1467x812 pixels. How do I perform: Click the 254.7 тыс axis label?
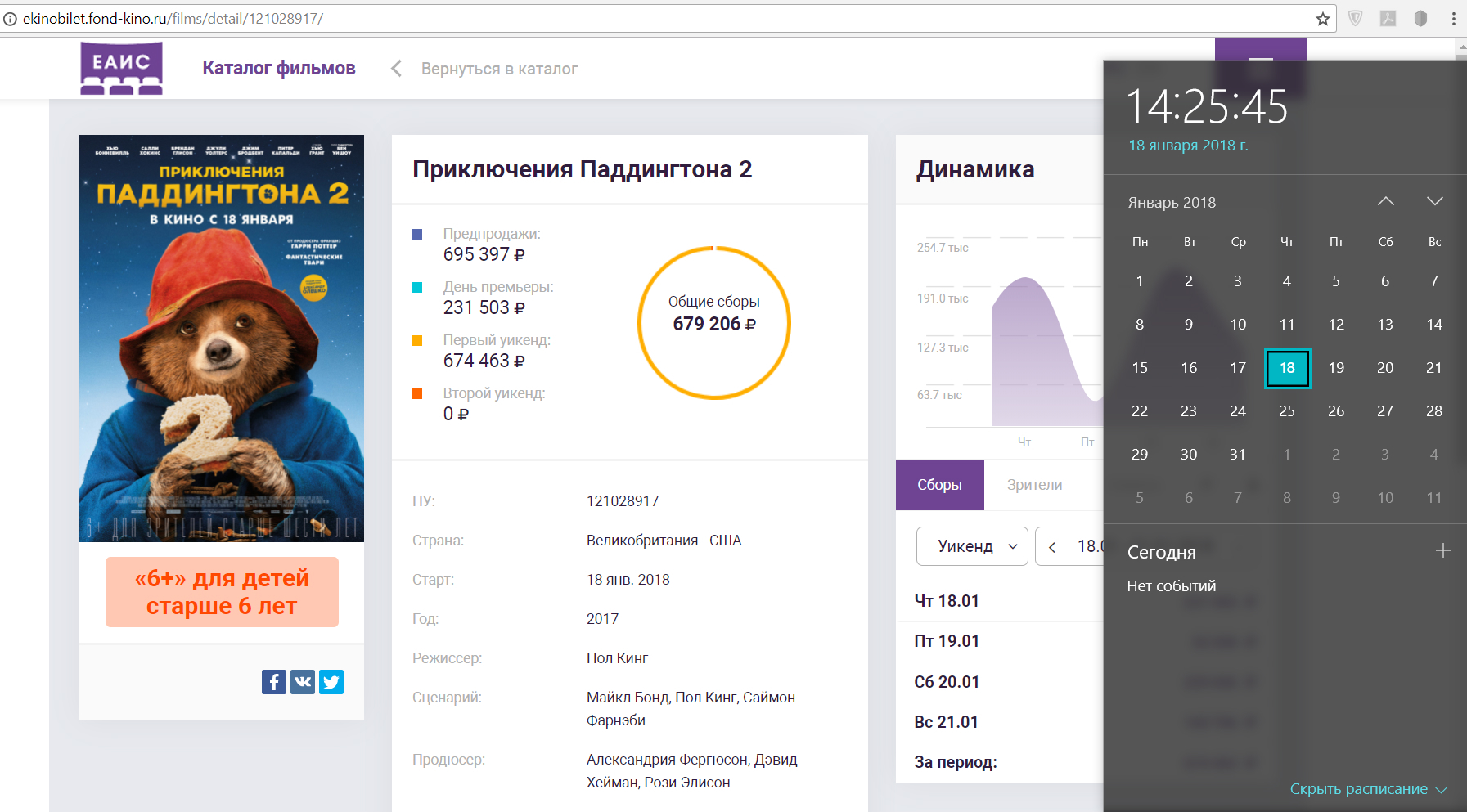coord(943,248)
